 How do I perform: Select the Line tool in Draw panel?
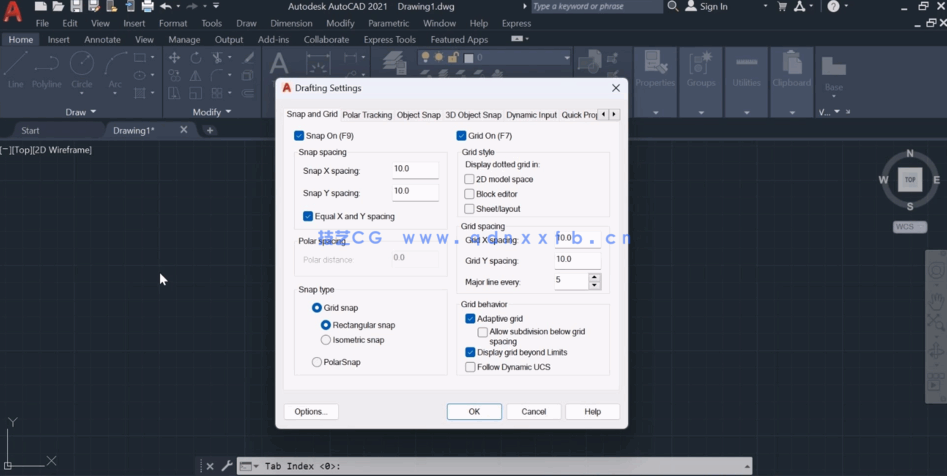point(15,68)
